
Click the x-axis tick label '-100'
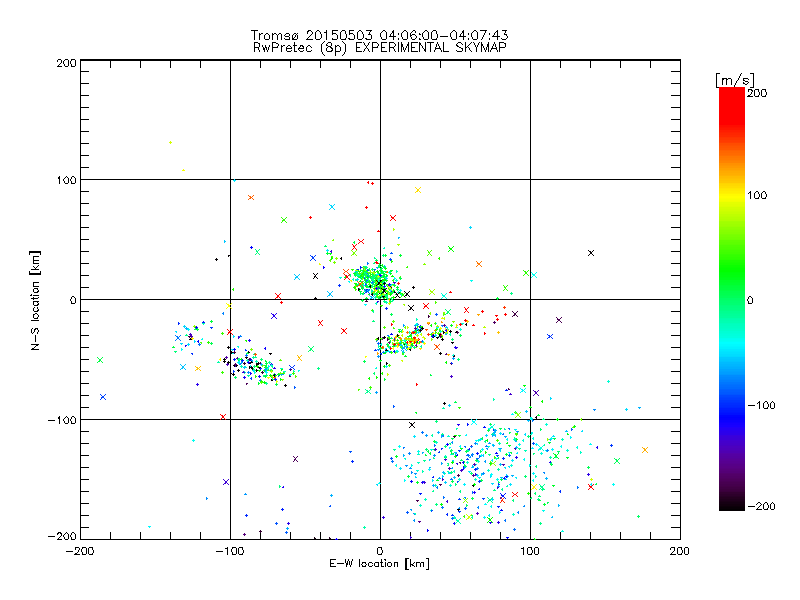click(x=230, y=551)
